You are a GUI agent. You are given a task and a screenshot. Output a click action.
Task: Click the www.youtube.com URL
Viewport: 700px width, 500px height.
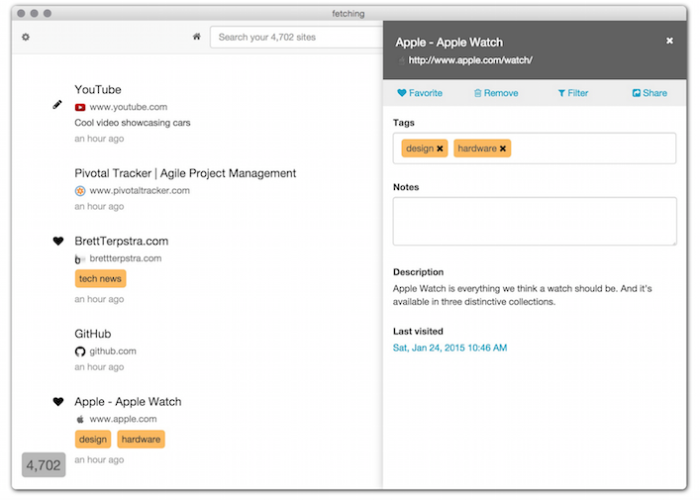[x=129, y=107]
